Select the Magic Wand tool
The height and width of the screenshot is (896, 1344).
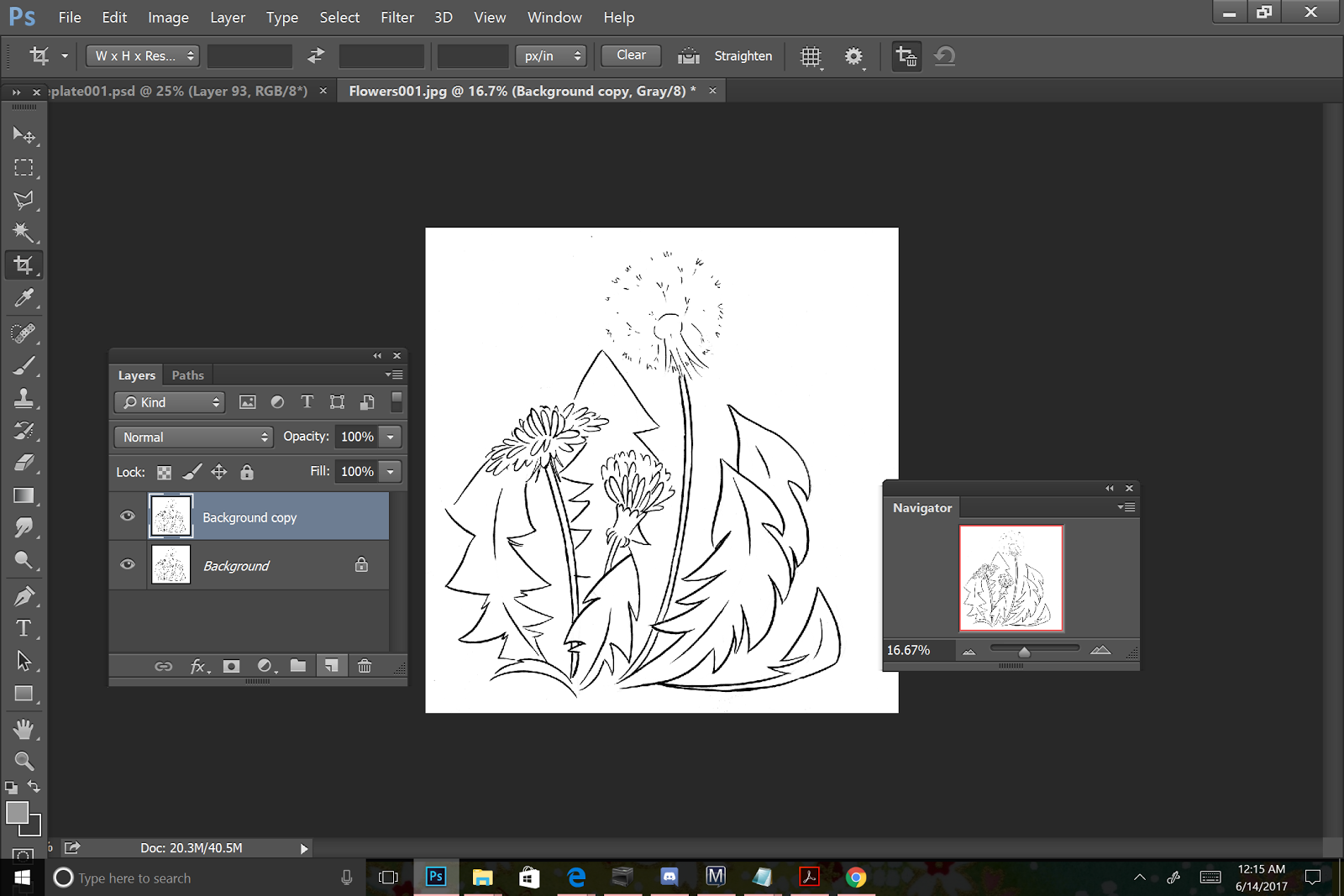pyautogui.click(x=23, y=232)
